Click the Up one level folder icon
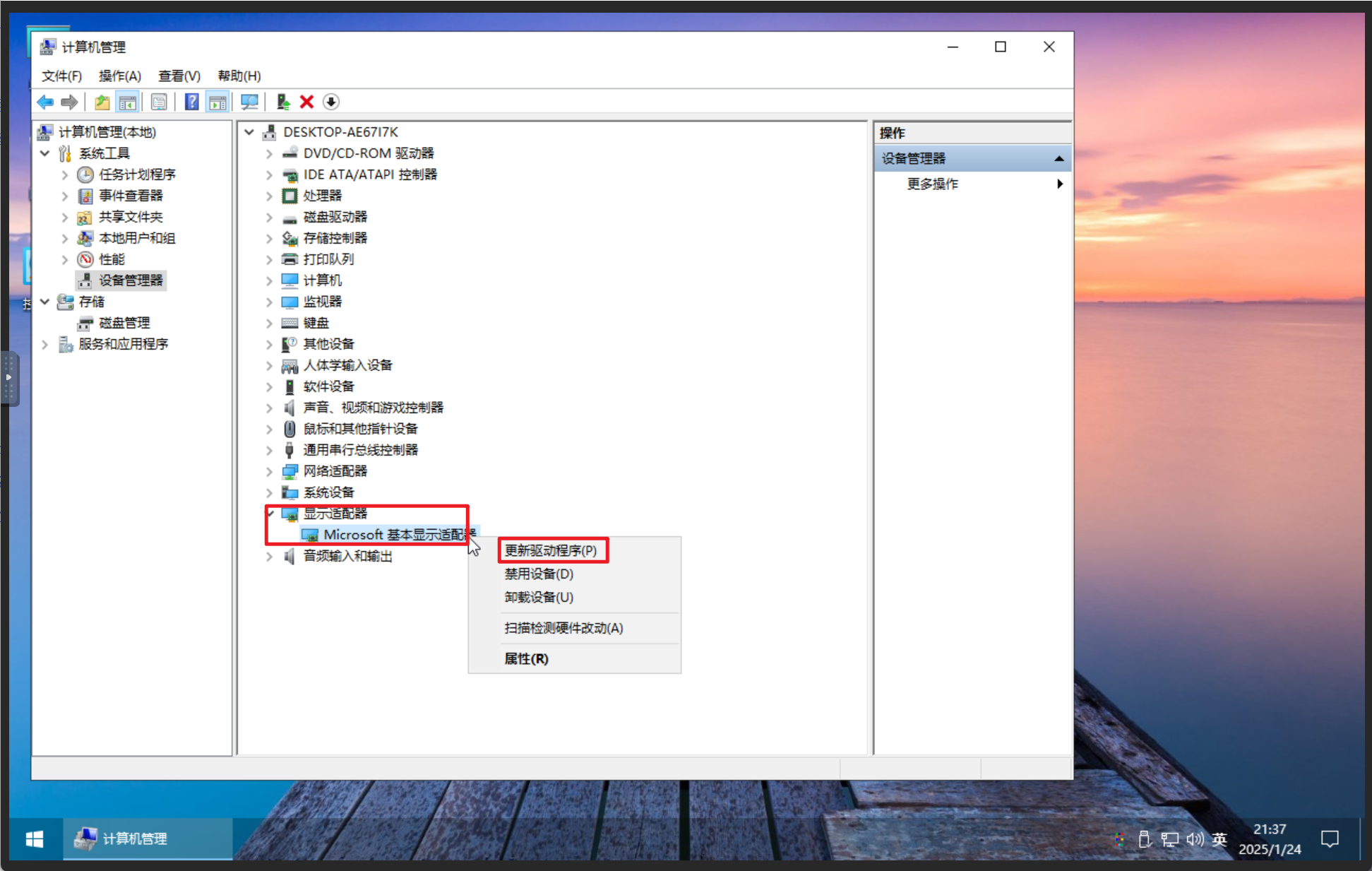The width and height of the screenshot is (1372, 871). tap(102, 102)
